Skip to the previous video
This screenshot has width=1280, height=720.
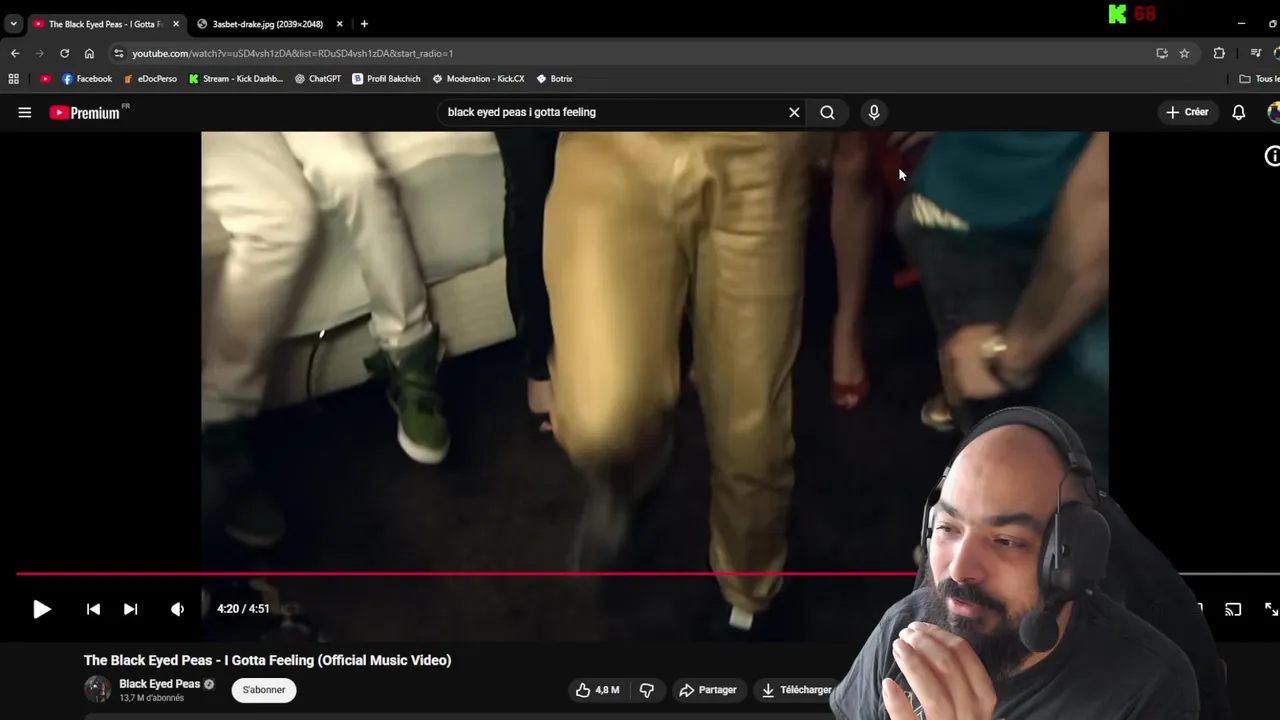coord(93,609)
